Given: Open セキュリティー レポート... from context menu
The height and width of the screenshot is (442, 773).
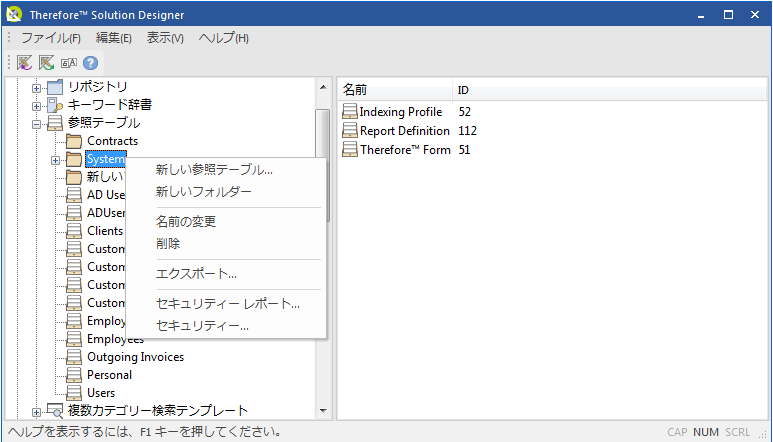Looking at the screenshot, I should click(x=228, y=304).
